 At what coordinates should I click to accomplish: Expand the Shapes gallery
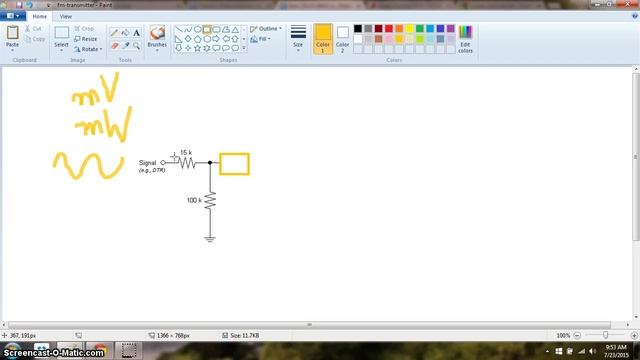click(x=244, y=48)
